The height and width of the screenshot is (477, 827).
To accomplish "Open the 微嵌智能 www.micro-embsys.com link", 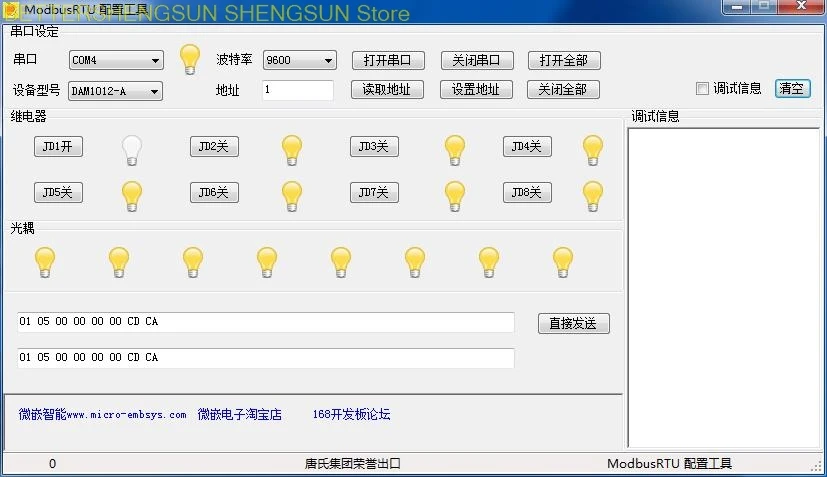I will (x=102, y=414).
